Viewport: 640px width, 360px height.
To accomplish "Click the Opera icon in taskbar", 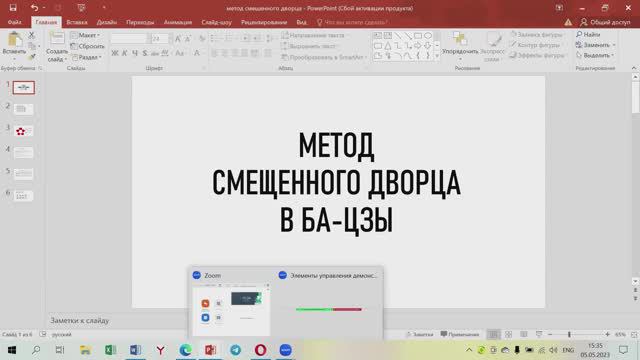I will coord(260,350).
